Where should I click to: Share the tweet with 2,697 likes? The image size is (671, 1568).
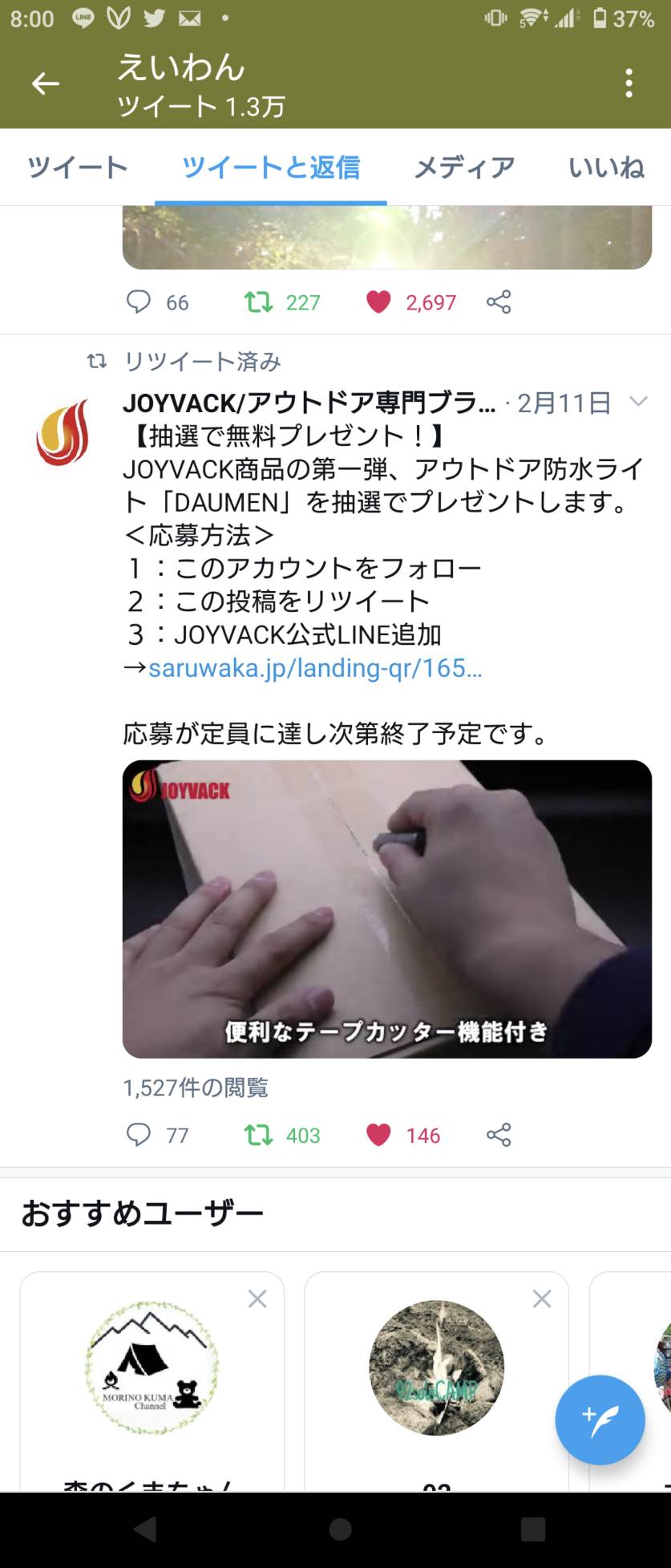pos(499,302)
